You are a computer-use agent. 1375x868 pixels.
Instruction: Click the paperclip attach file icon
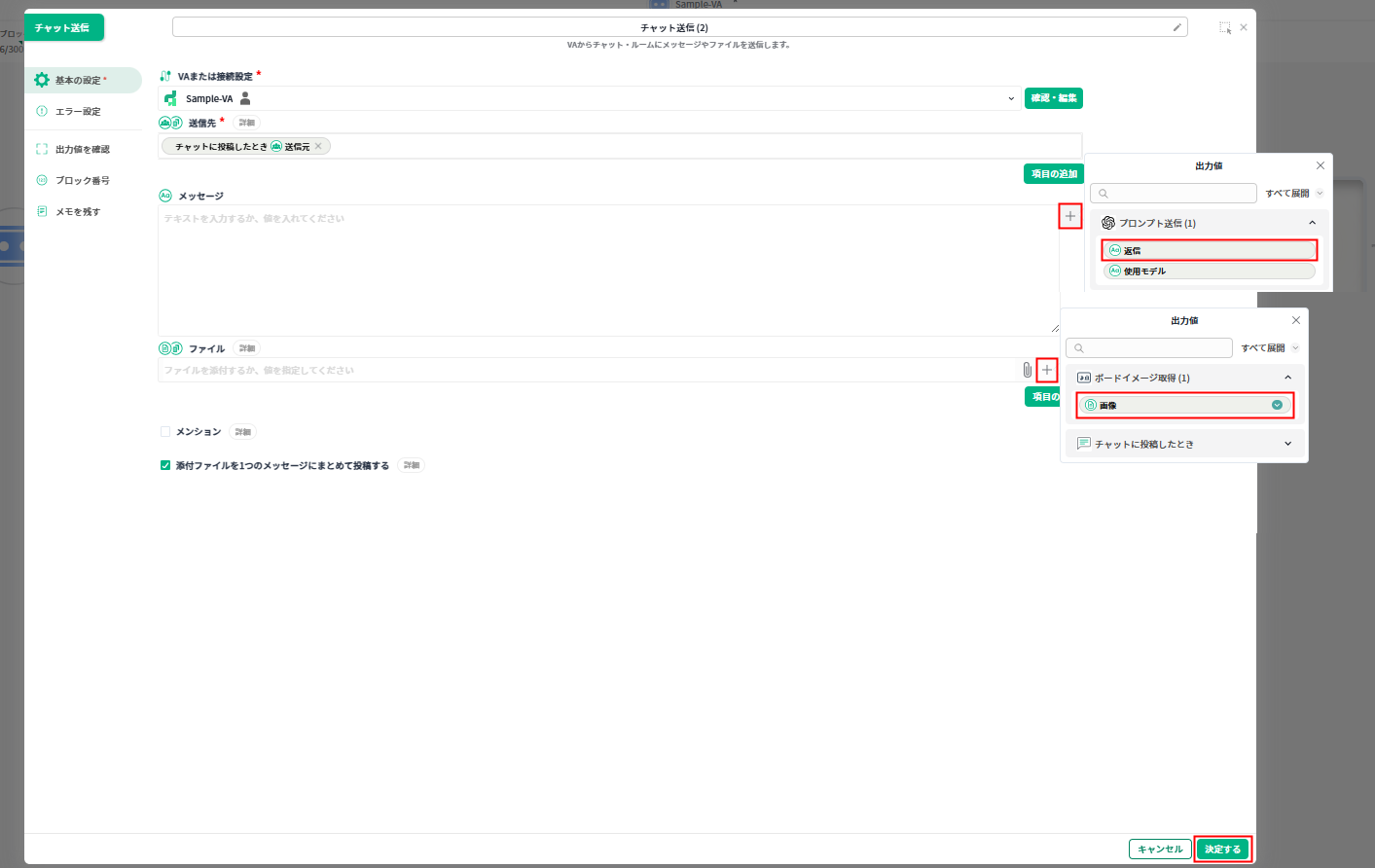pyautogui.click(x=1027, y=370)
